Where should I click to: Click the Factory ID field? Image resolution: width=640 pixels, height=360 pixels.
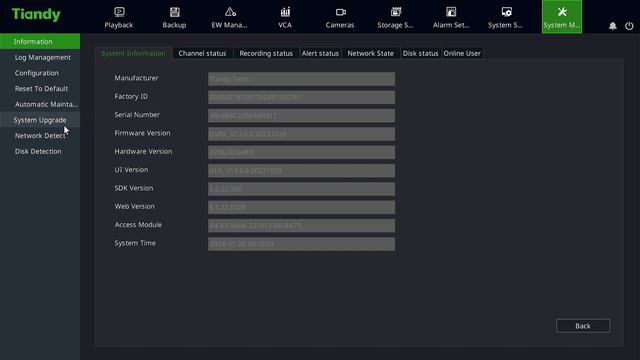tap(301, 97)
